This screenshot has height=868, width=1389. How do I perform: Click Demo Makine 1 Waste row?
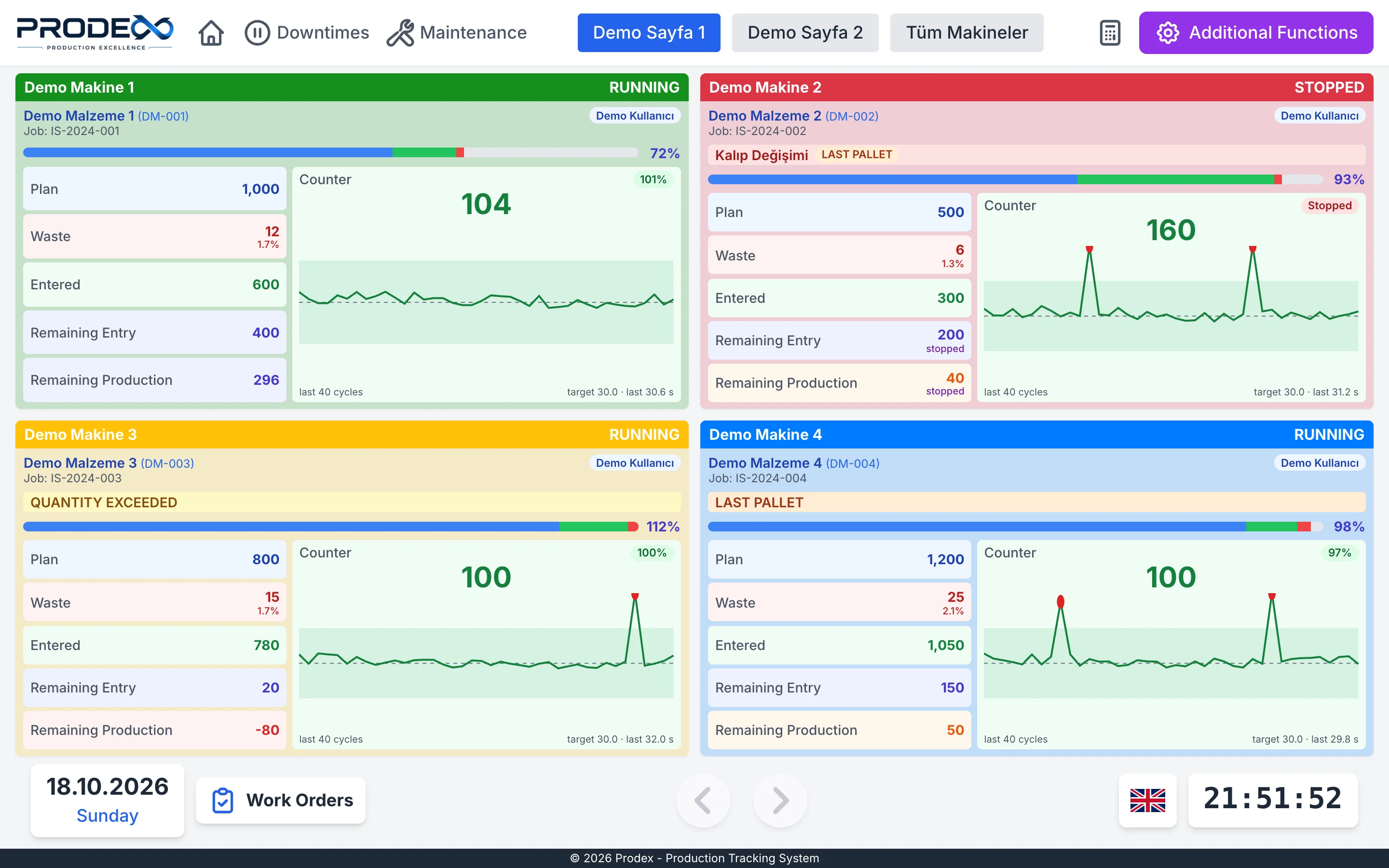pos(154,236)
